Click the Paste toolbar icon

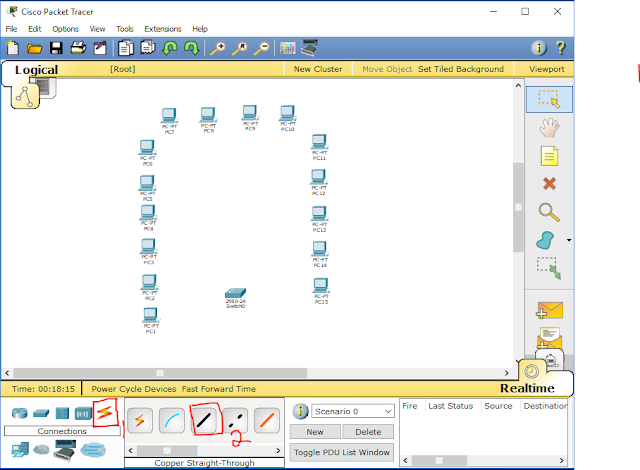(x=148, y=48)
